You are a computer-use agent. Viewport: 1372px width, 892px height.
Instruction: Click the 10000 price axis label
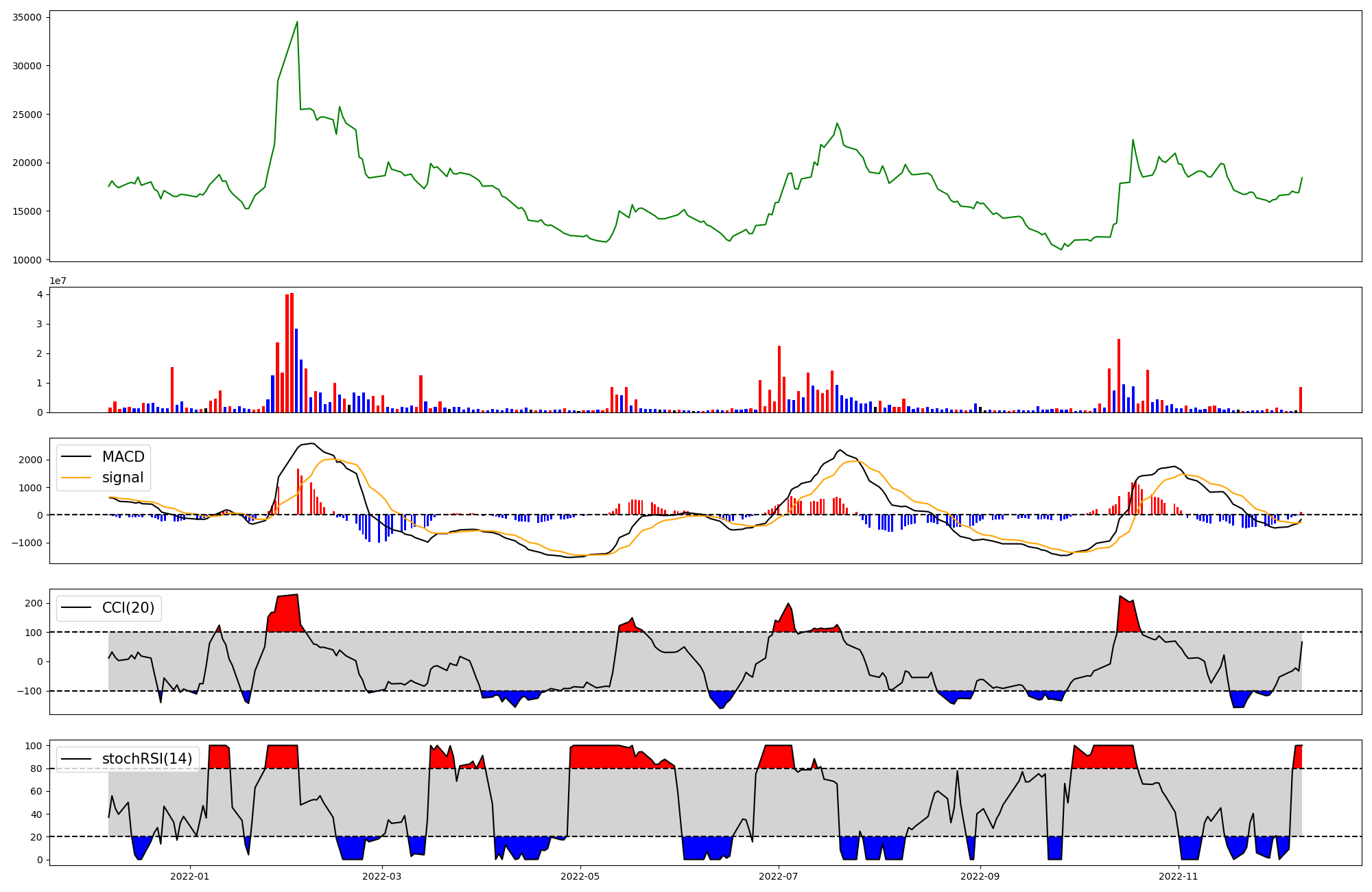click(x=27, y=260)
